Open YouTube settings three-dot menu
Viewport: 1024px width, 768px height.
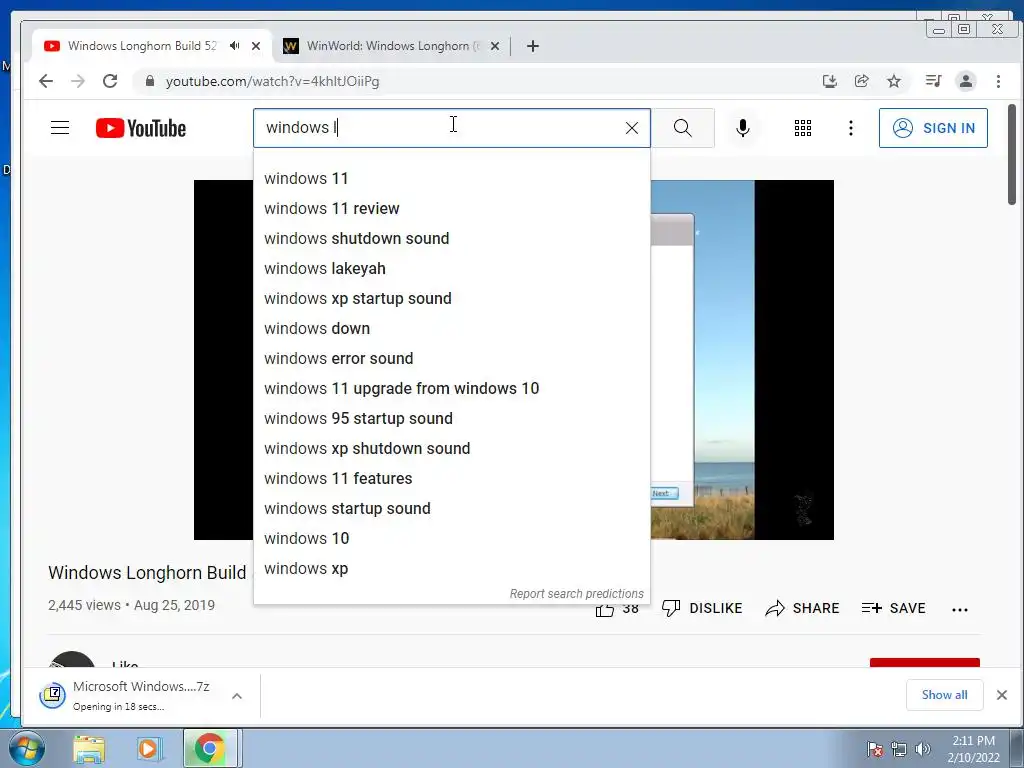click(850, 128)
